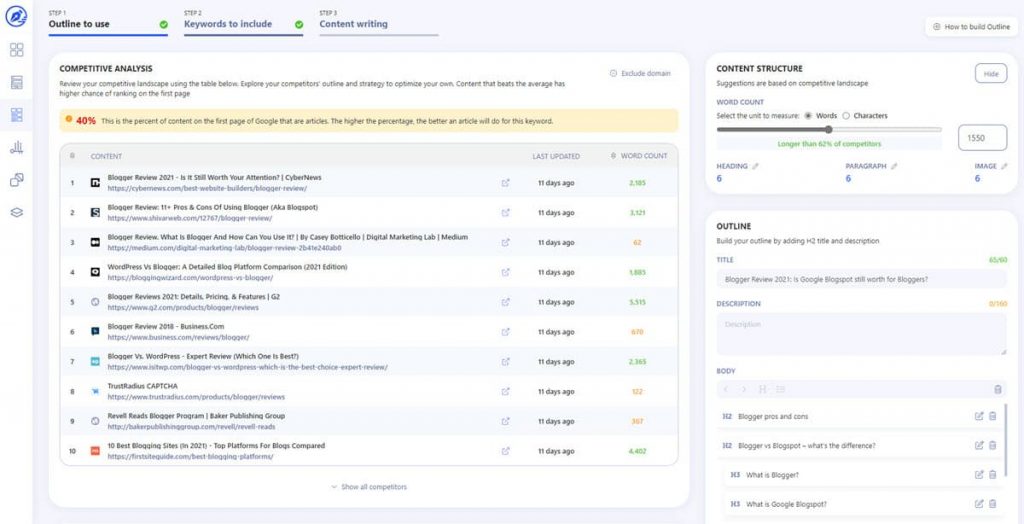1024x524 pixels.
Task: Open the dashboard grid icon in sidebar
Action: coord(16,50)
